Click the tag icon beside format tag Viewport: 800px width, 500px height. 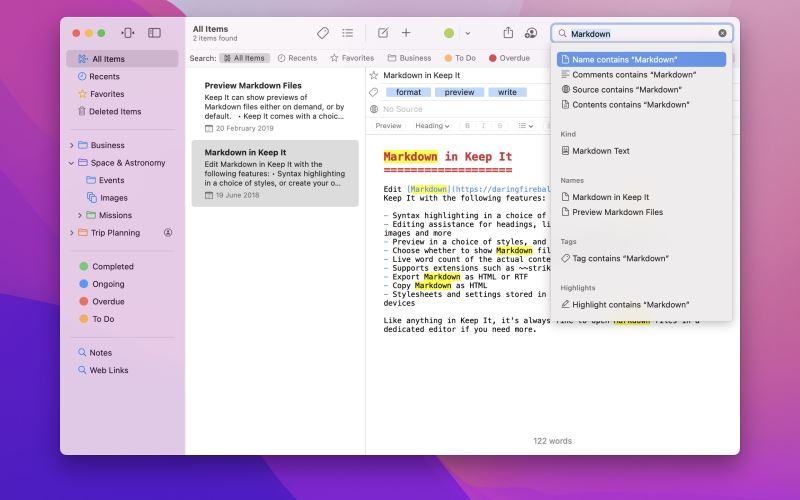pyautogui.click(x=374, y=92)
